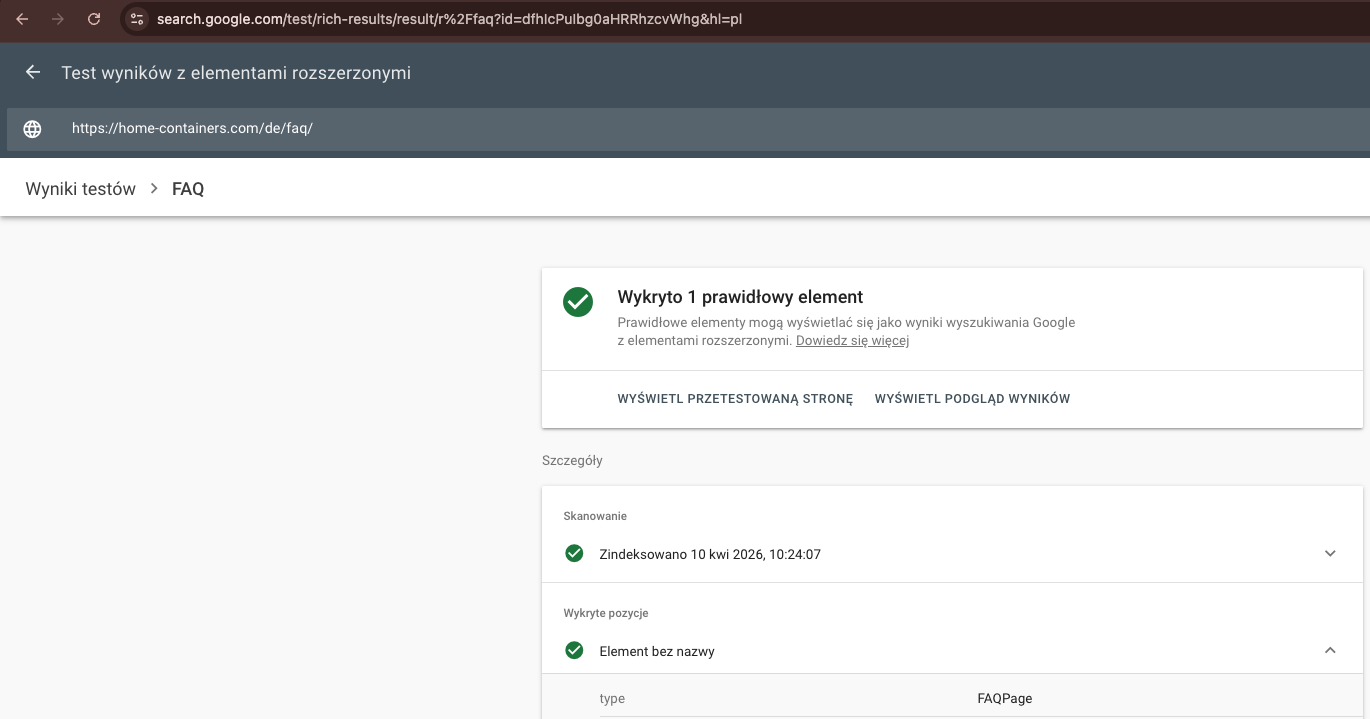Screen dimensions: 1370x719
Task: Click the Wykryte pozycje label
Action: tap(606, 613)
